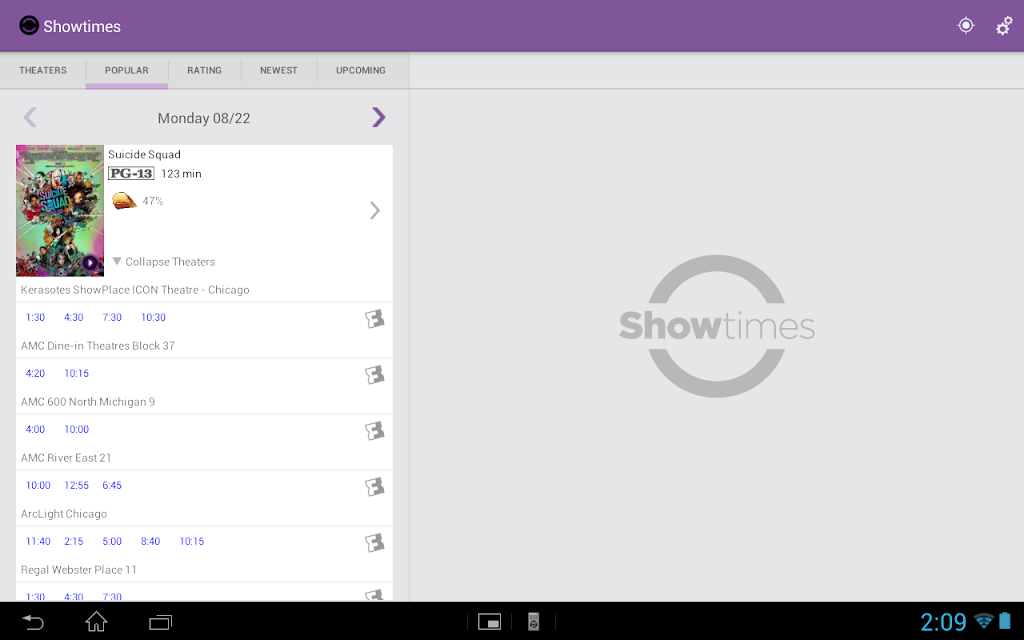1024x640 pixels.
Task: Tap the 123 min runtime text
Action: tap(182, 174)
